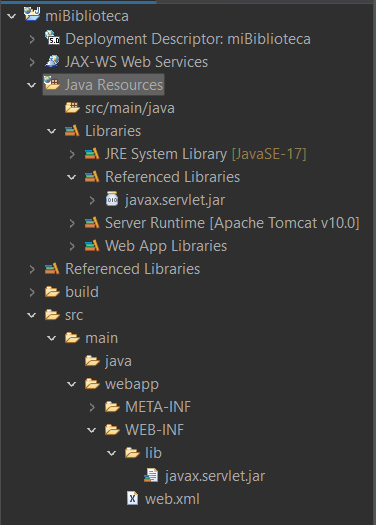Expand the Referenced Libraries node above build
The width and height of the screenshot is (376, 525).
point(32,269)
